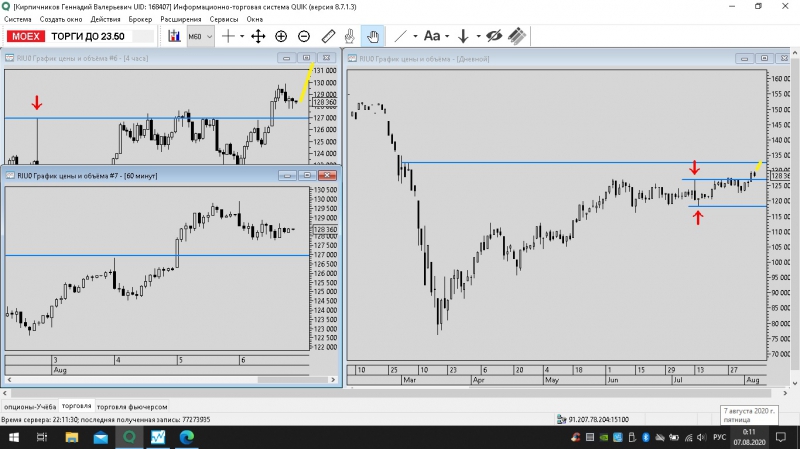Select the pointing hand tool
Viewport: 800px width, 449px height.
click(x=350, y=36)
